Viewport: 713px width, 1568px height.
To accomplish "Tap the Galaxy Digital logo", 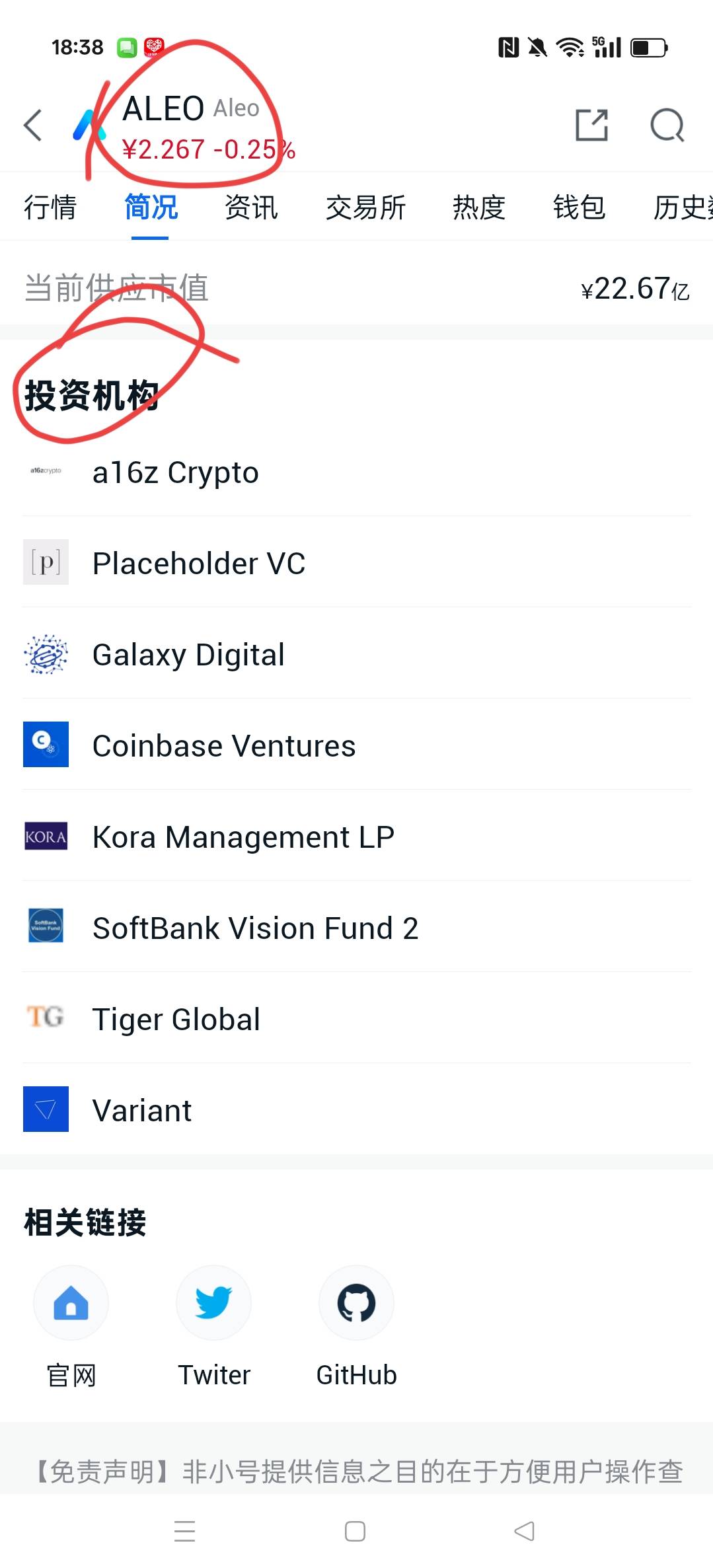I will [x=46, y=654].
